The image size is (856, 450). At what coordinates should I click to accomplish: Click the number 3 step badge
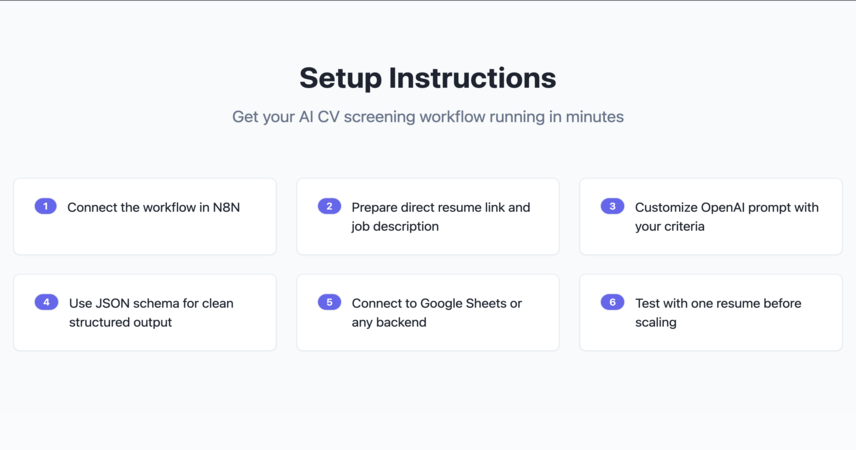click(613, 206)
